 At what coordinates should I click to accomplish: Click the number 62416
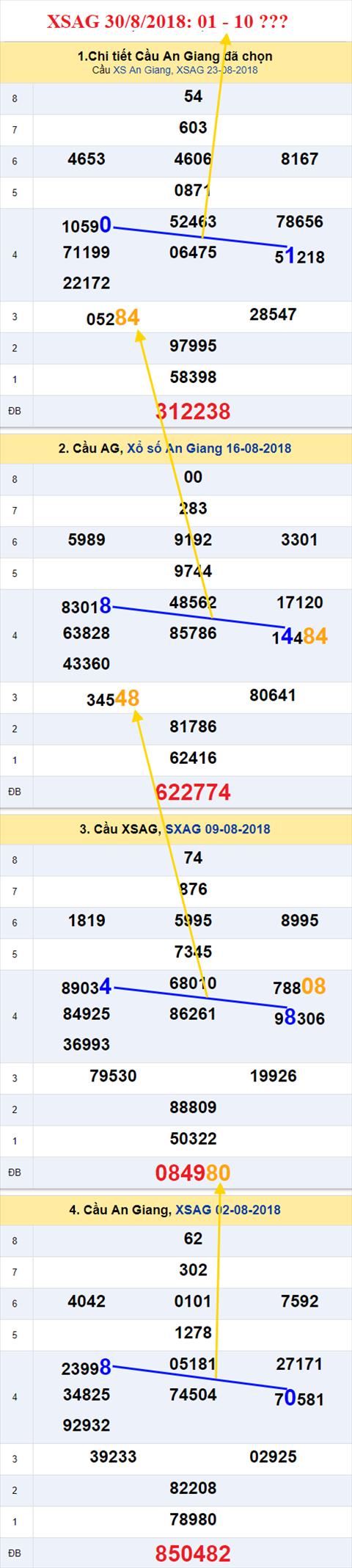coord(193,759)
